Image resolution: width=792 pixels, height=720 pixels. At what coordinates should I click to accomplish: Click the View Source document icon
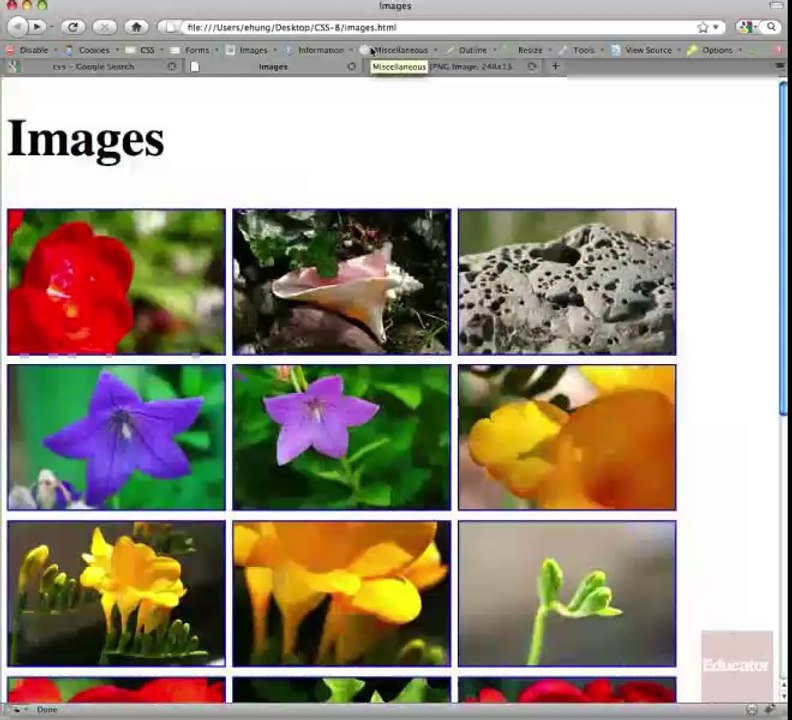pos(616,50)
